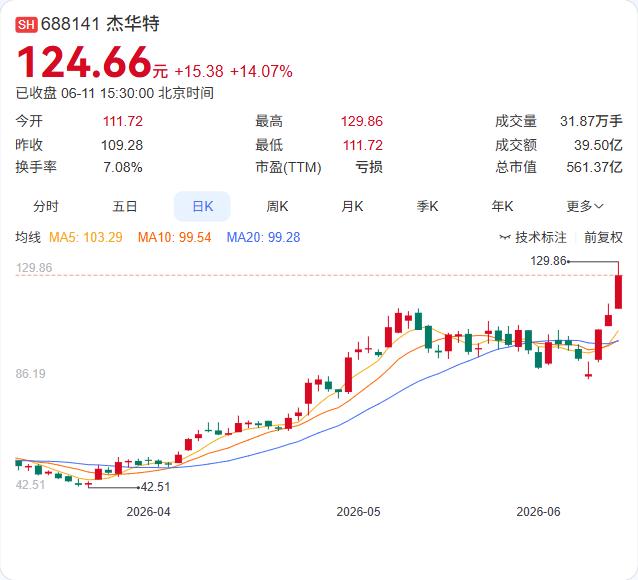Click the 42.51 low marker on chart
Screen dimensions: 638x580
(155, 487)
